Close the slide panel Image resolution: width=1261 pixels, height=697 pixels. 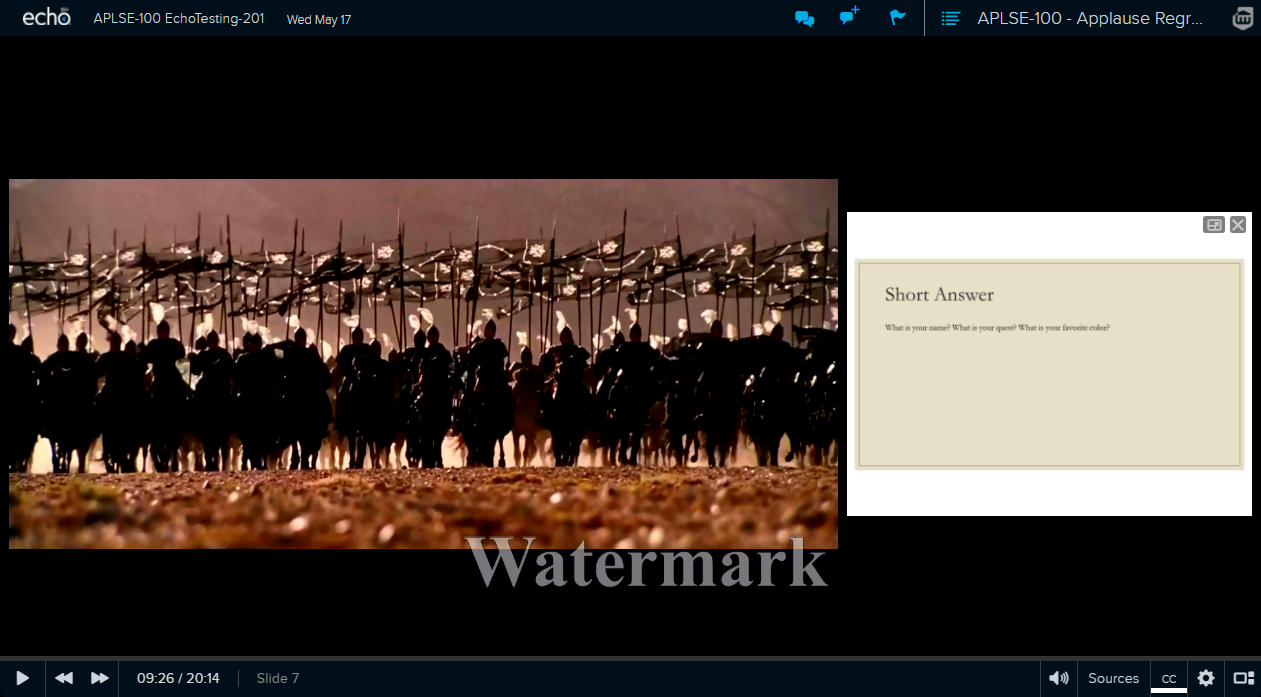pyautogui.click(x=1238, y=225)
